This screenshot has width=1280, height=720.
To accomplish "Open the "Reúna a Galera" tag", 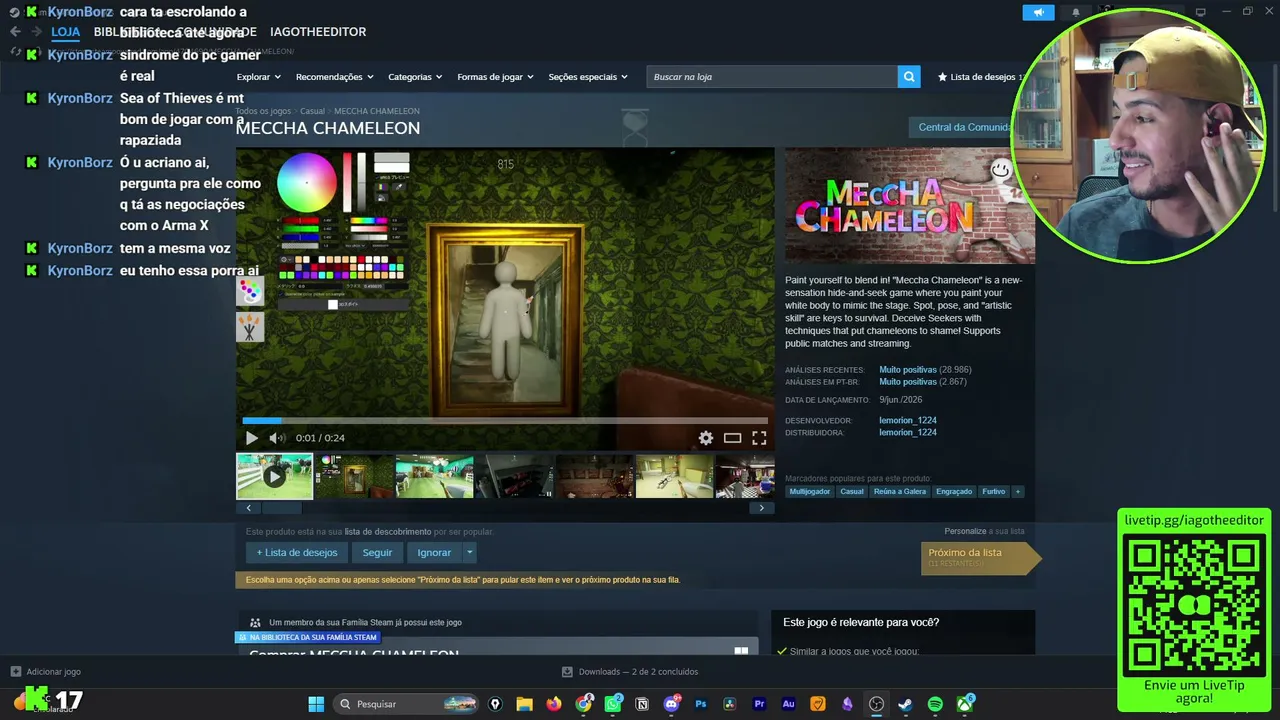I will (900, 492).
